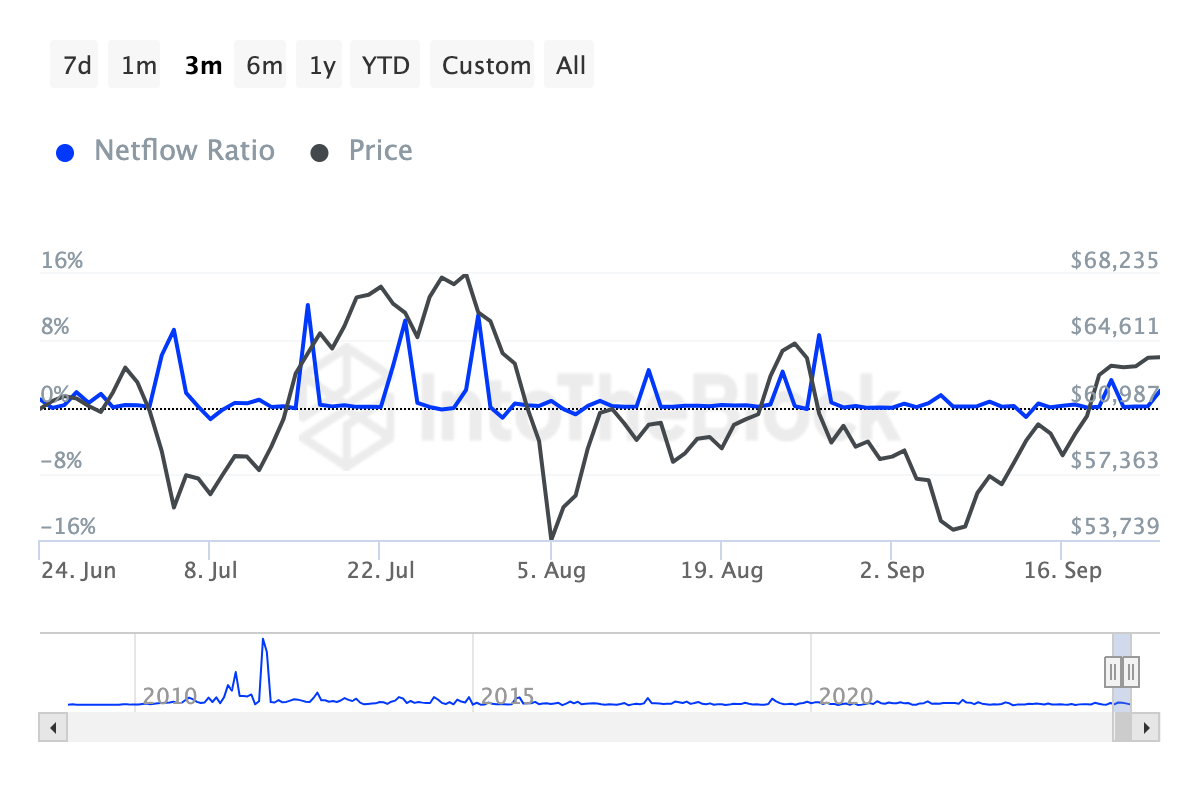
Task: Click the 5. Aug price low point
Action: [x=551, y=539]
